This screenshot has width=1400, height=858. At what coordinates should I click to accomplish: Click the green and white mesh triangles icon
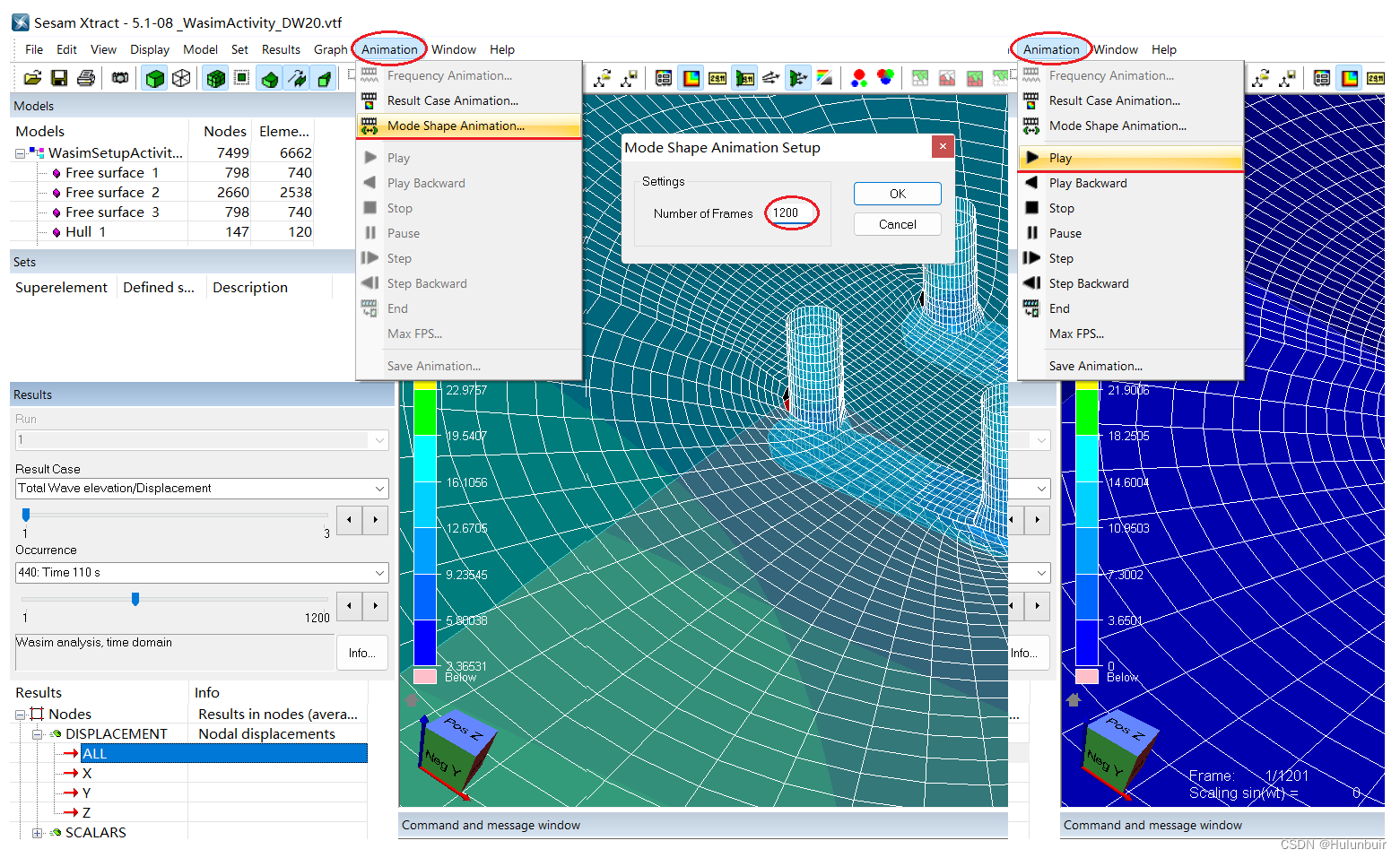click(920, 78)
